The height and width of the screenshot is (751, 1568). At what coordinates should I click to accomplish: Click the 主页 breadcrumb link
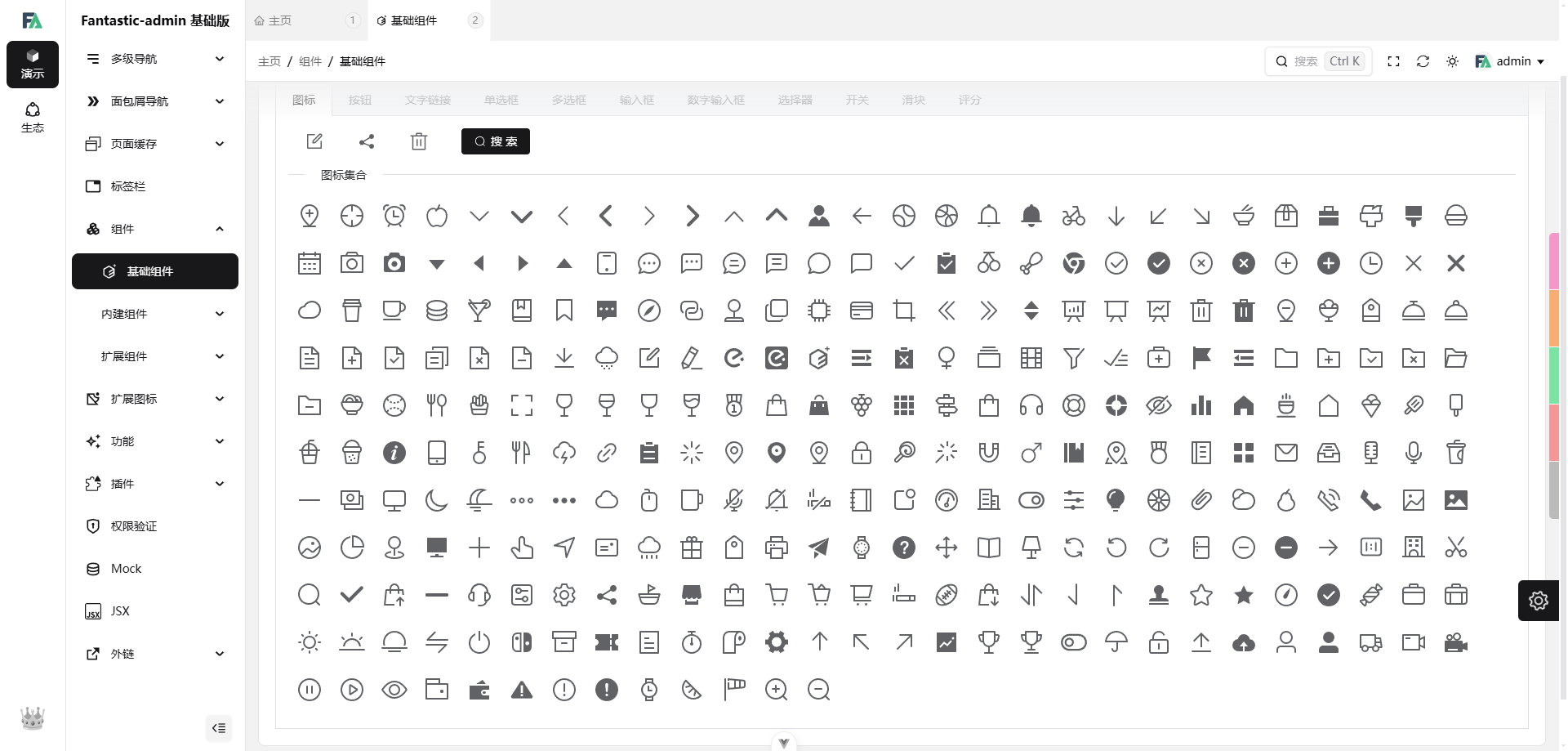click(x=269, y=61)
